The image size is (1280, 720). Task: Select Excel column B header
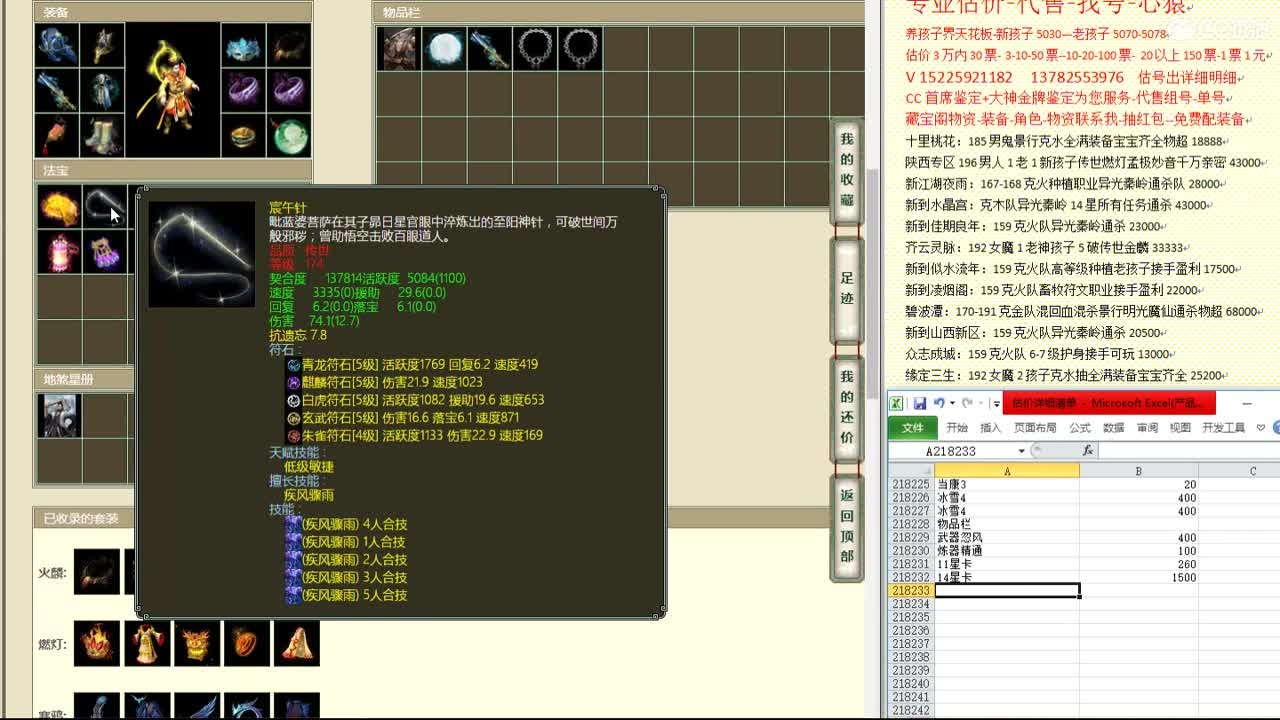[x=1138, y=471]
